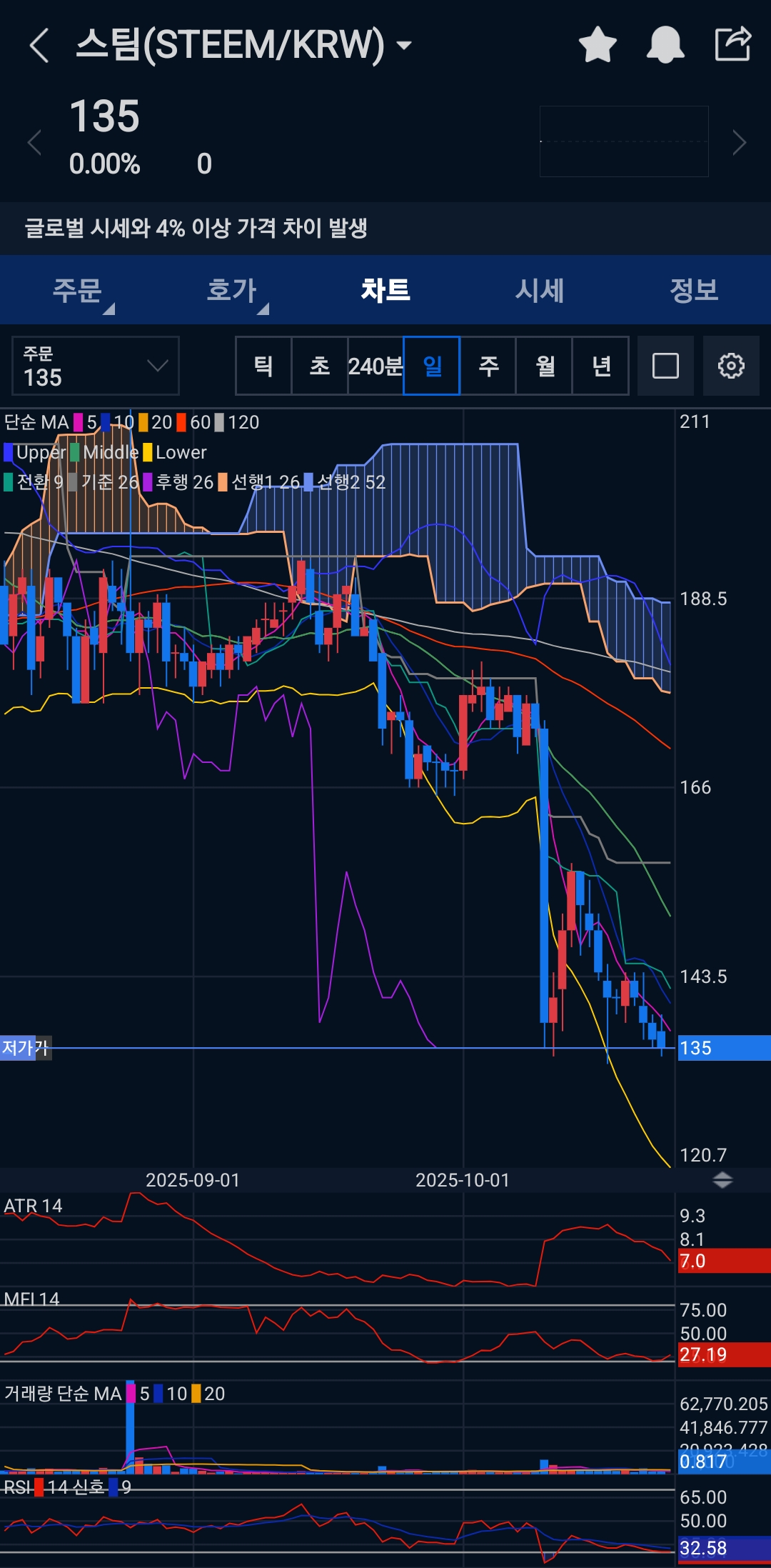Select the 년 yearly interval
The width and height of the screenshot is (771, 1568).
600,366
